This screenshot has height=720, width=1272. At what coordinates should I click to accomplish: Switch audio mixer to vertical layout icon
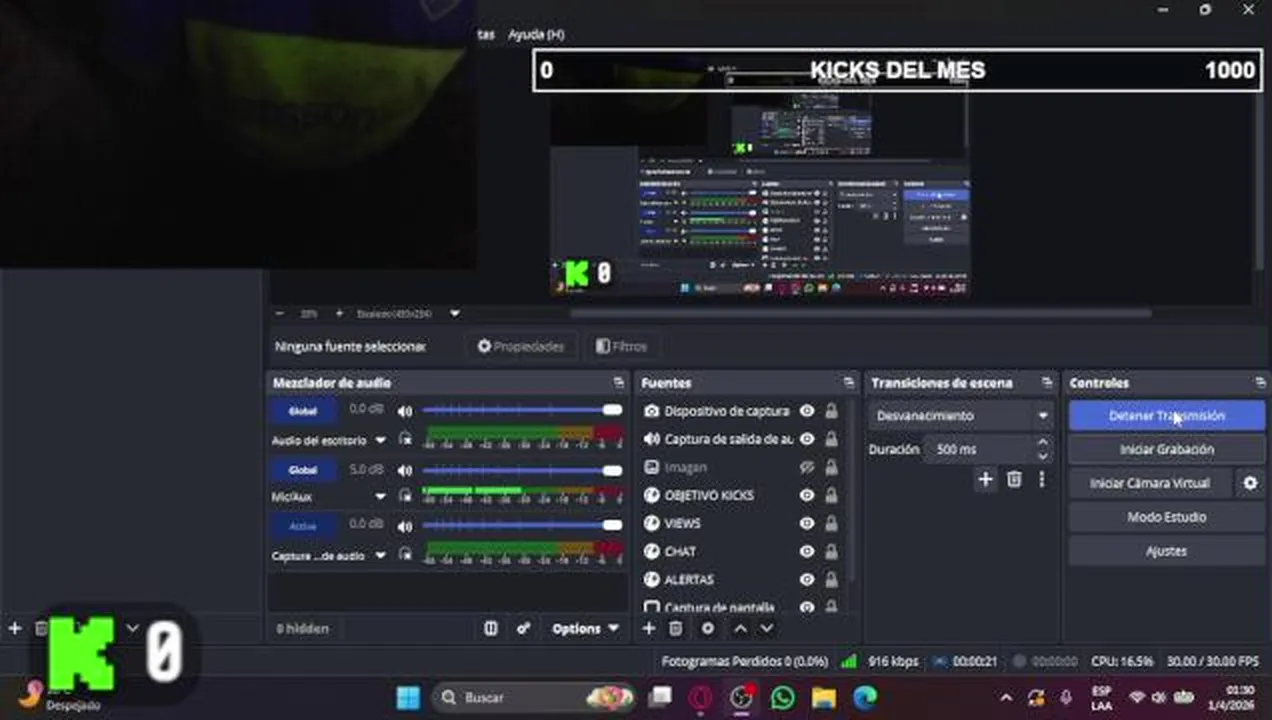pos(491,629)
